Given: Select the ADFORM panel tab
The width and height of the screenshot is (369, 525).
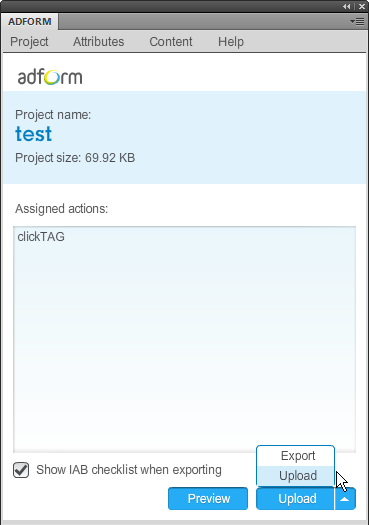Looking at the screenshot, I should pos(30,22).
